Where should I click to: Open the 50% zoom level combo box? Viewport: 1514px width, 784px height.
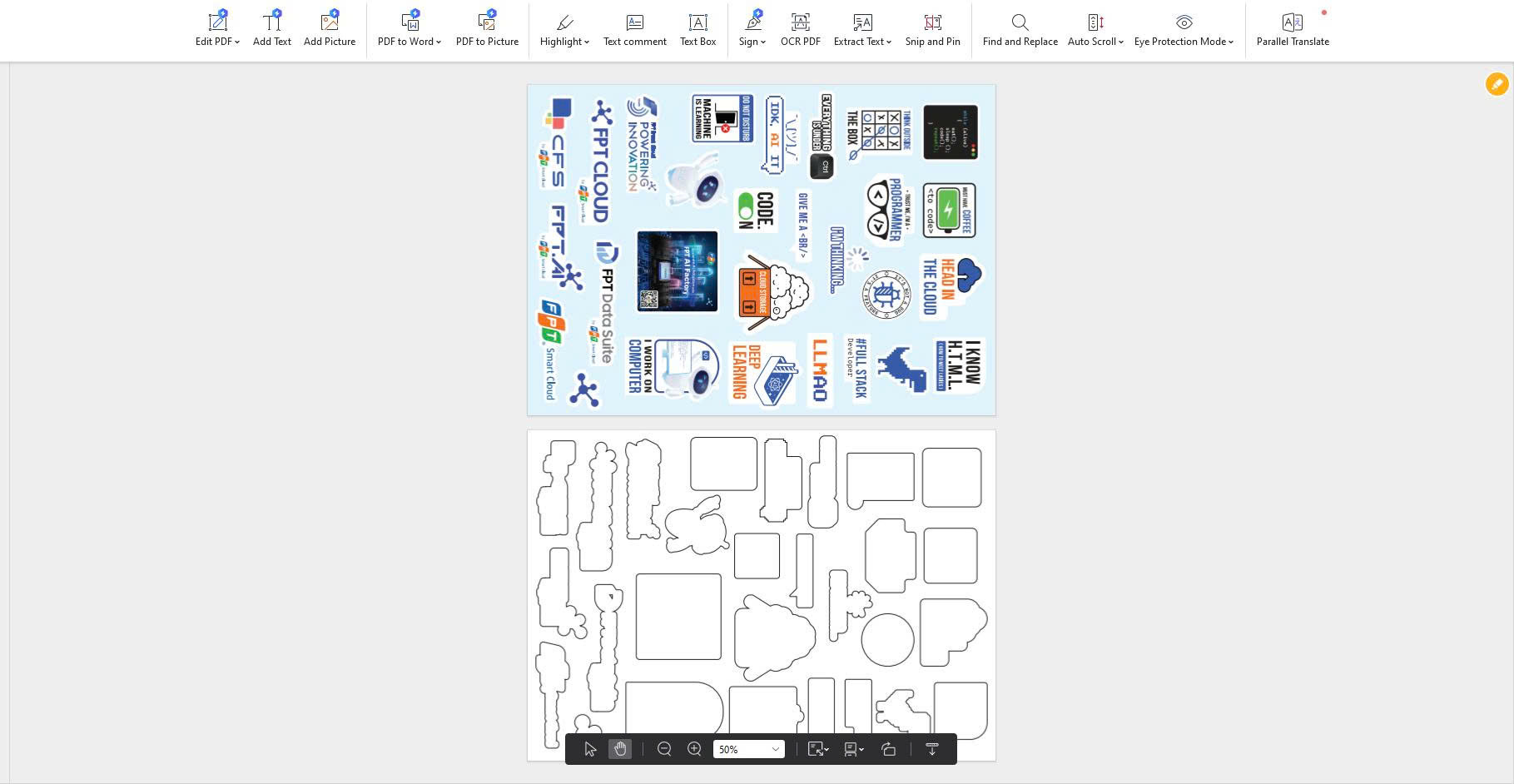pyautogui.click(x=748, y=749)
